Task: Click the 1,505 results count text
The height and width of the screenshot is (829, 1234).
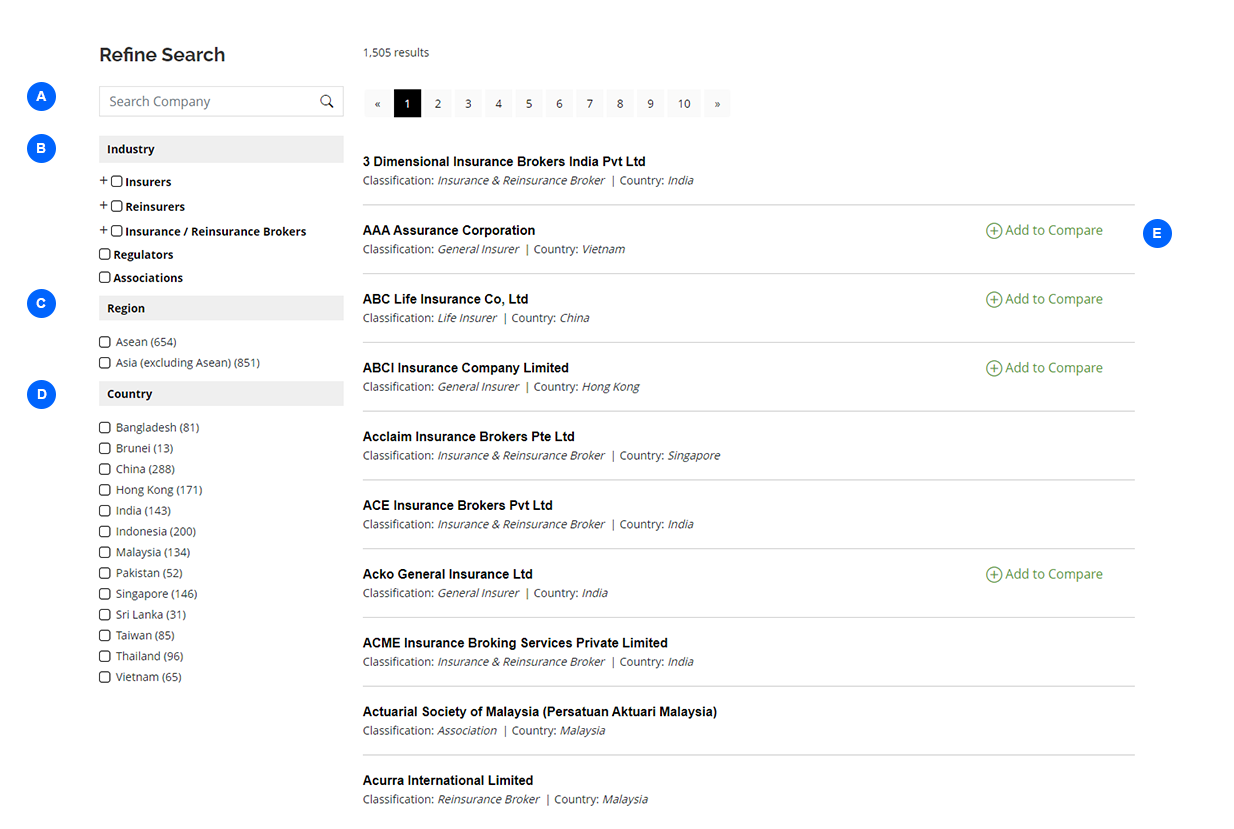Action: click(x=396, y=53)
